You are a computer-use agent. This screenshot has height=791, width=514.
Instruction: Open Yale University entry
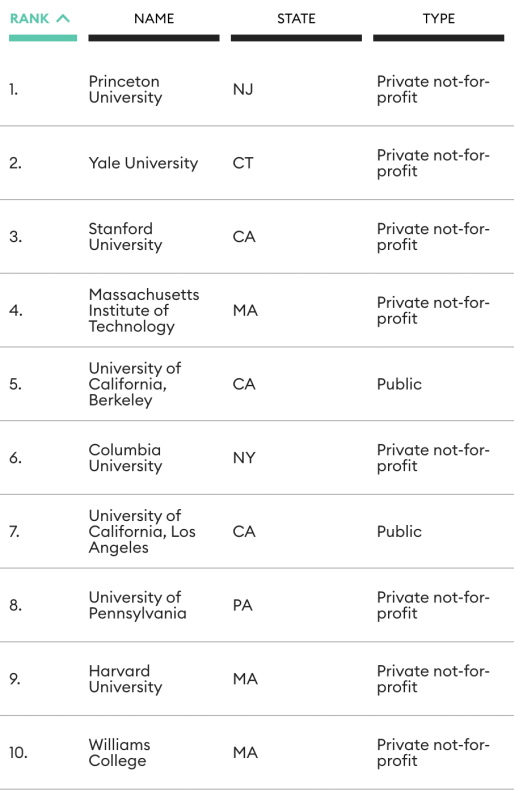143,163
